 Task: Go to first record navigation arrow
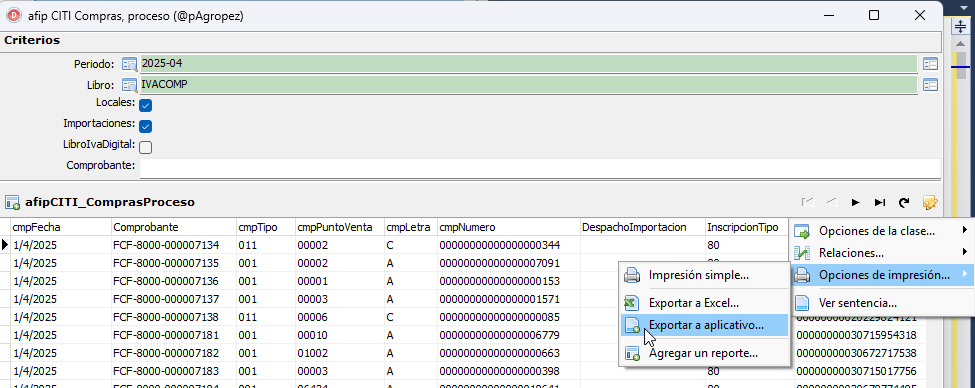coord(808,202)
